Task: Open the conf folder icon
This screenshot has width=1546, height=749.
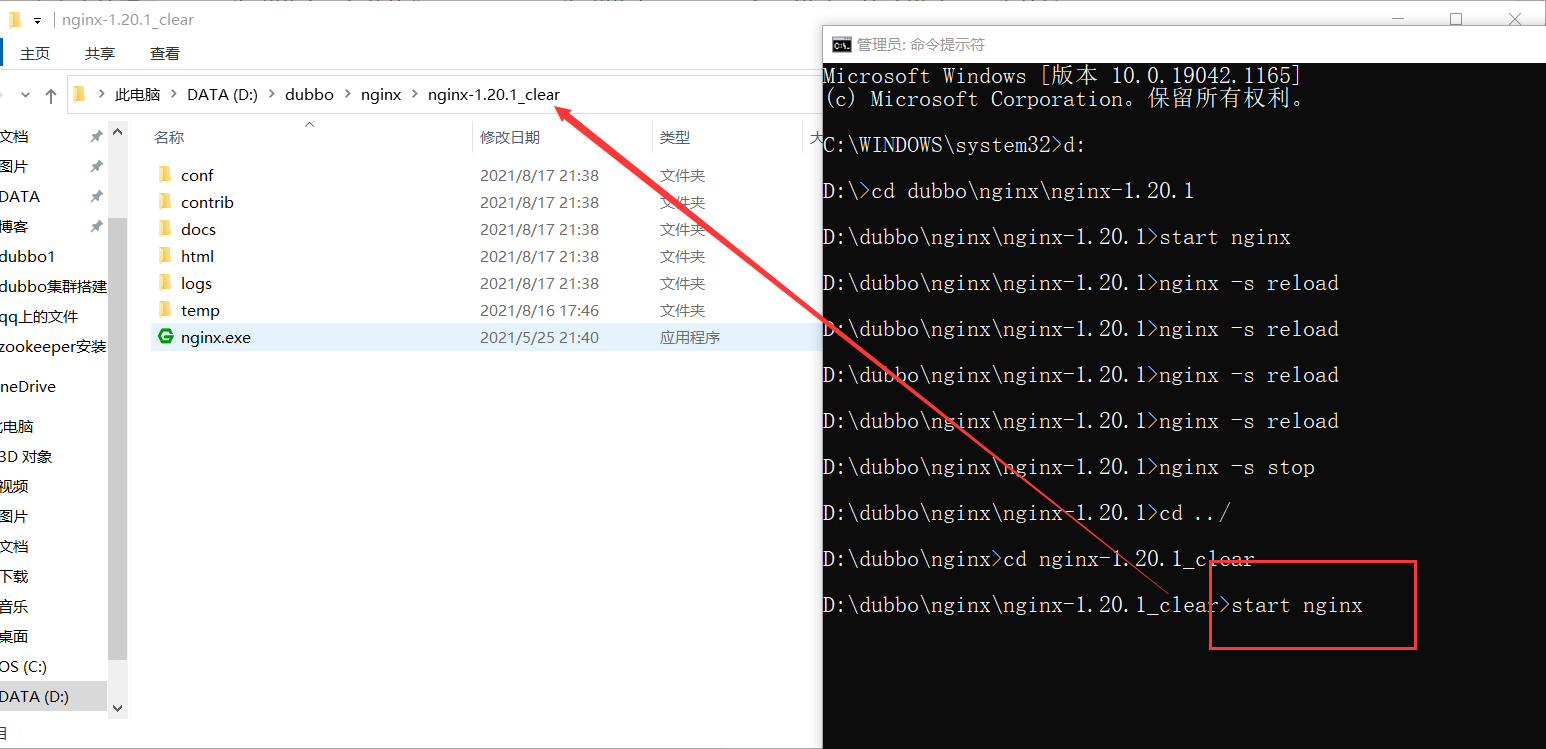Action: pyautogui.click(x=166, y=175)
